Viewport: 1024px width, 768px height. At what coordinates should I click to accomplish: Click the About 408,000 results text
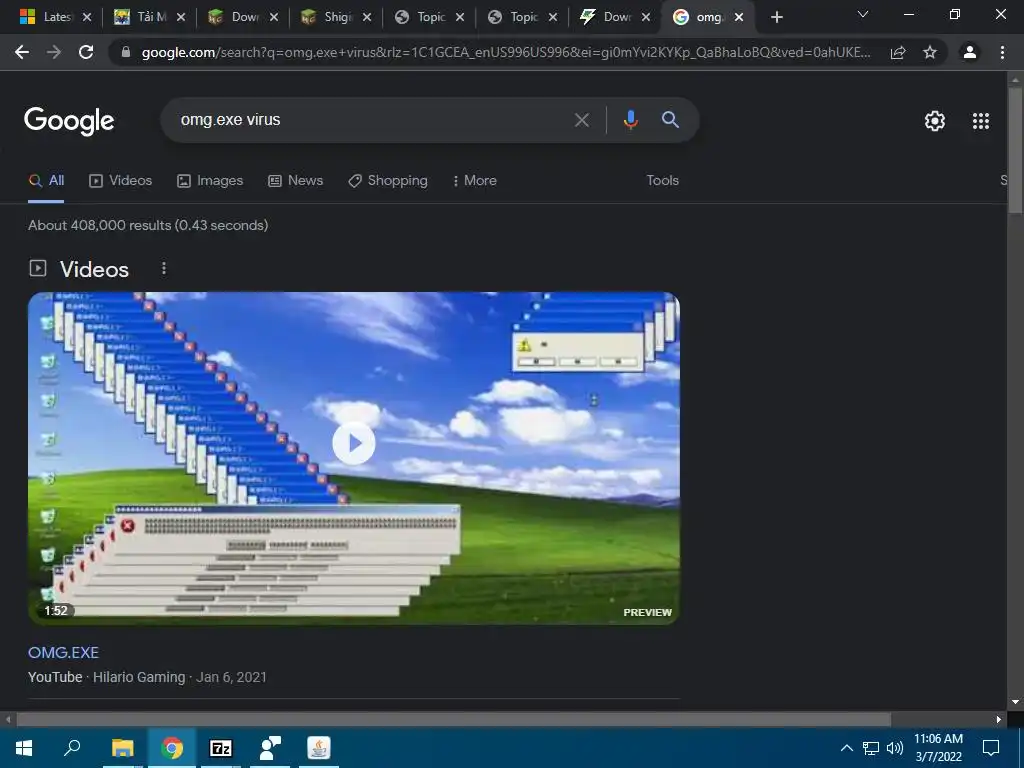click(x=148, y=225)
